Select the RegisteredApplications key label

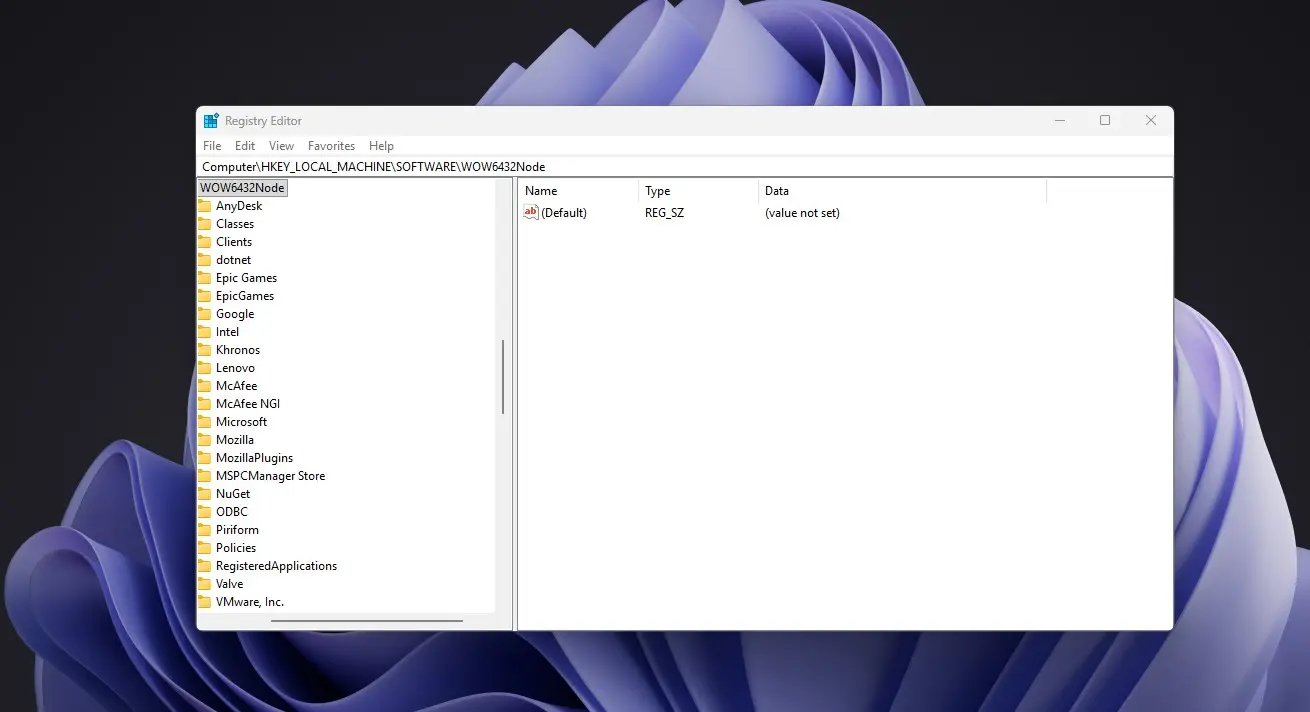pos(276,566)
